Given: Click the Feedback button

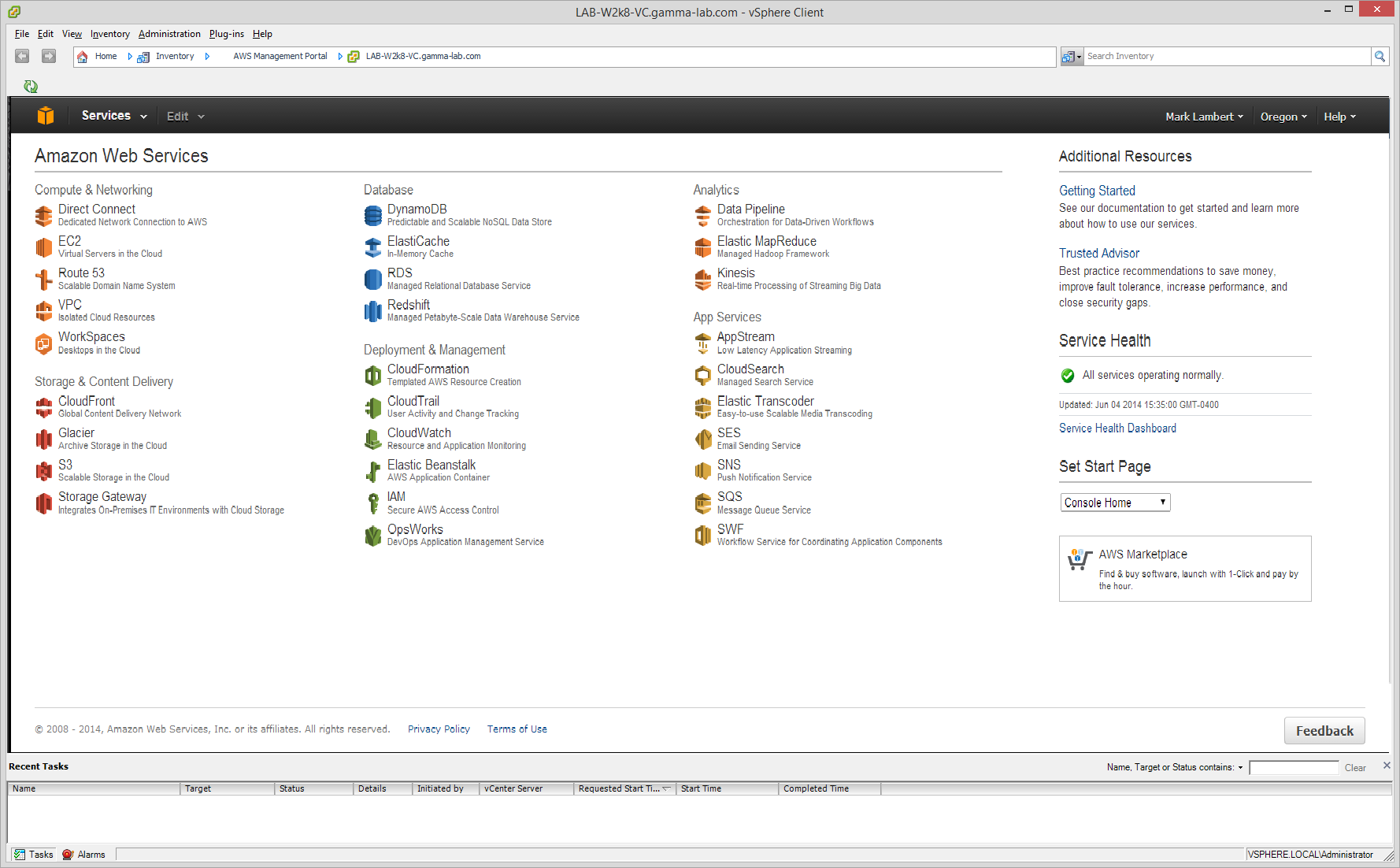Looking at the screenshot, I should (x=1324, y=731).
